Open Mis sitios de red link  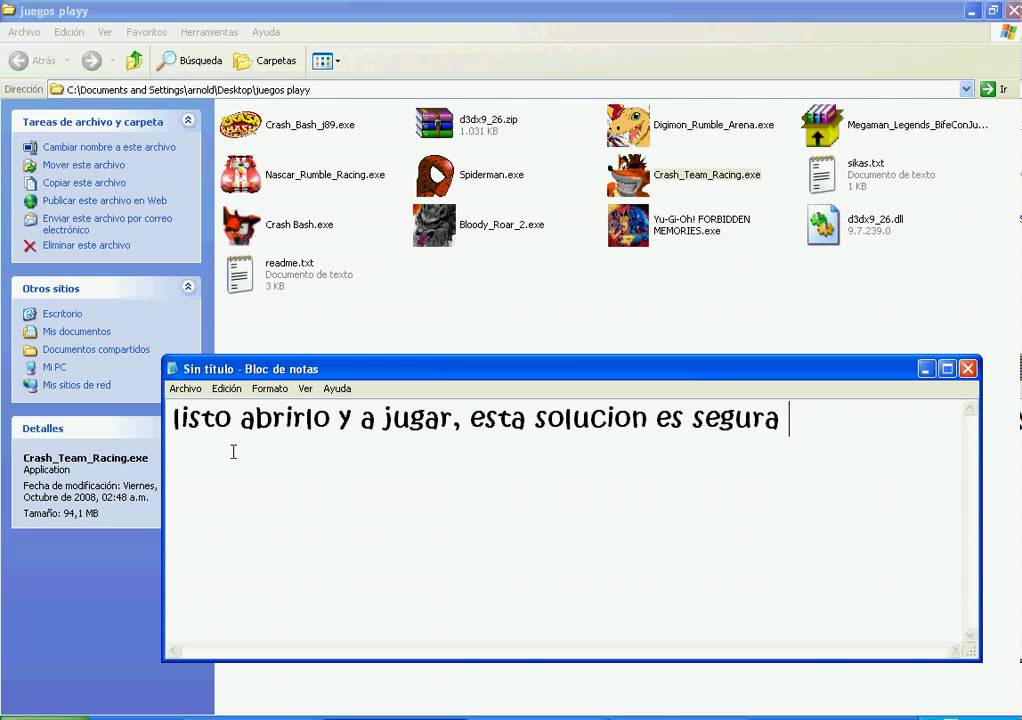click(x=76, y=385)
